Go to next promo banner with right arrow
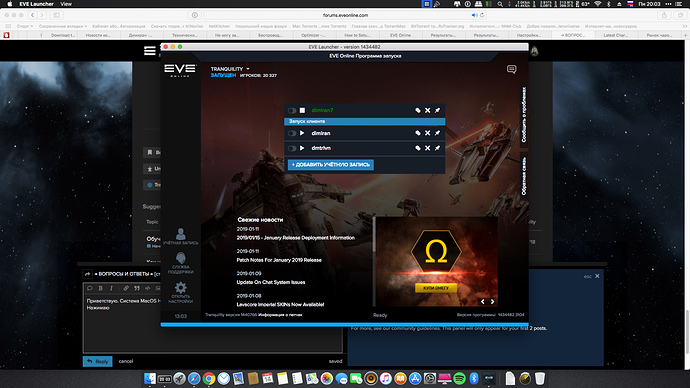Image resolution: width=690 pixels, height=388 pixels. click(492, 301)
